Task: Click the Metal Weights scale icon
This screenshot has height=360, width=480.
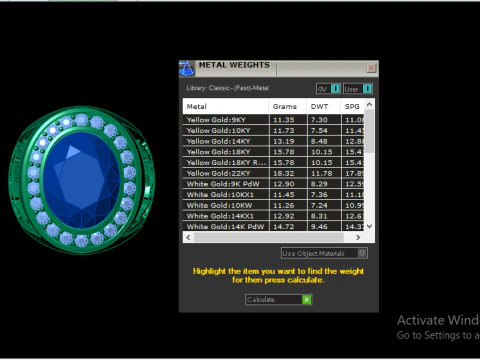Action: click(x=187, y=68)
